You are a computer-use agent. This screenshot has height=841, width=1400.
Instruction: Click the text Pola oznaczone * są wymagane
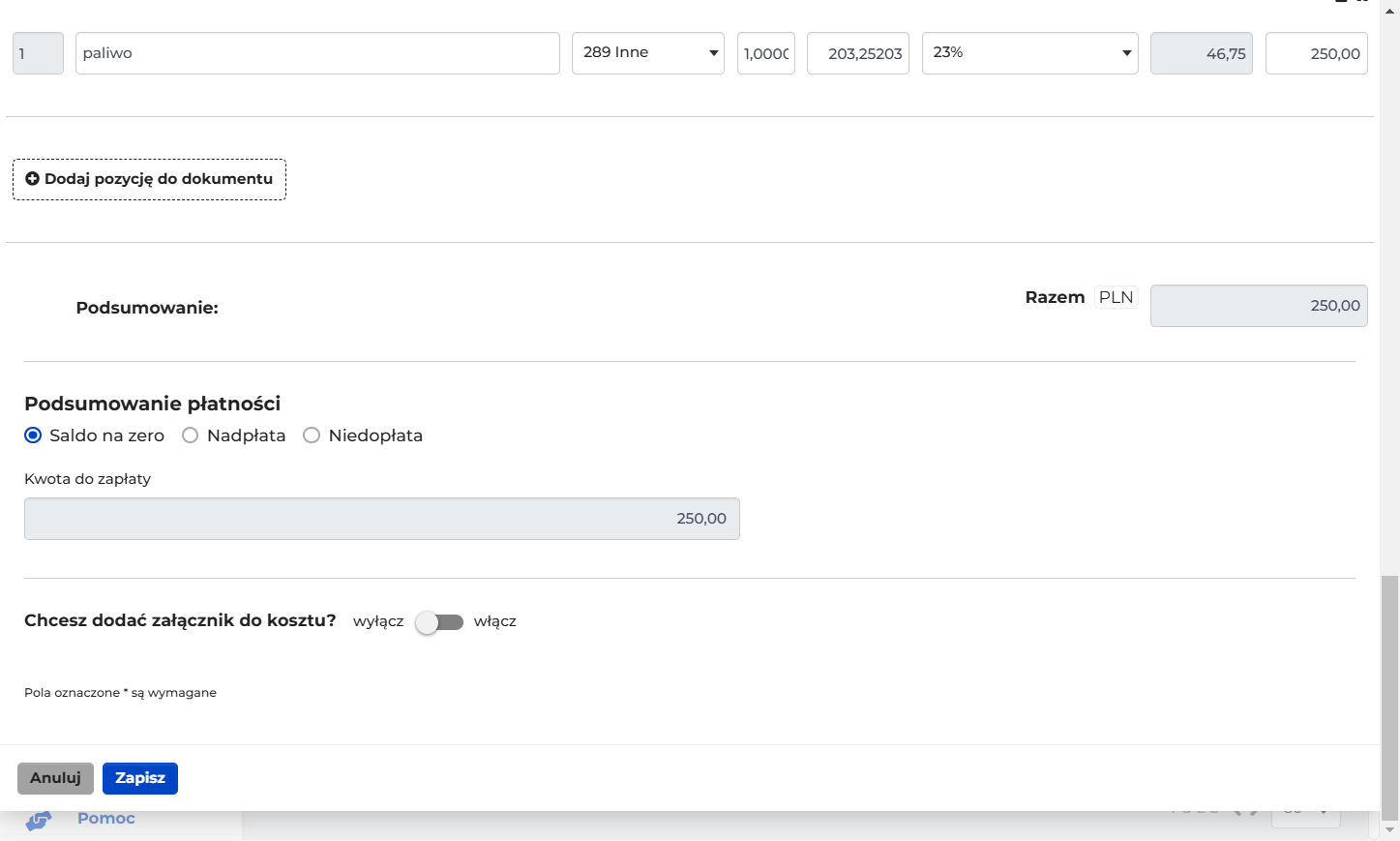click(121, 693)
